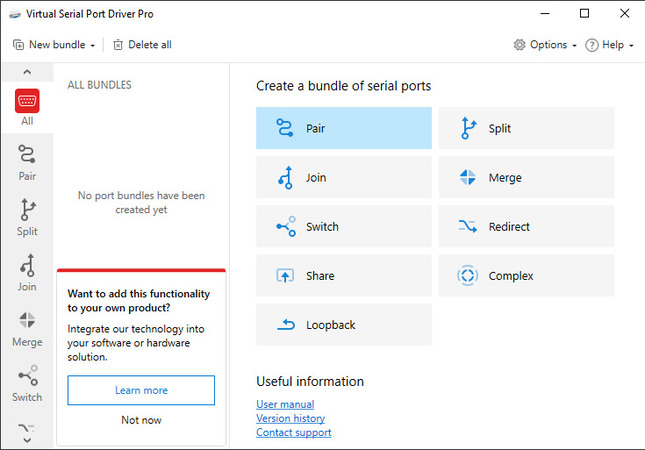Maximize the Virtual Serial Port Driver window

(x=584, y=14)
